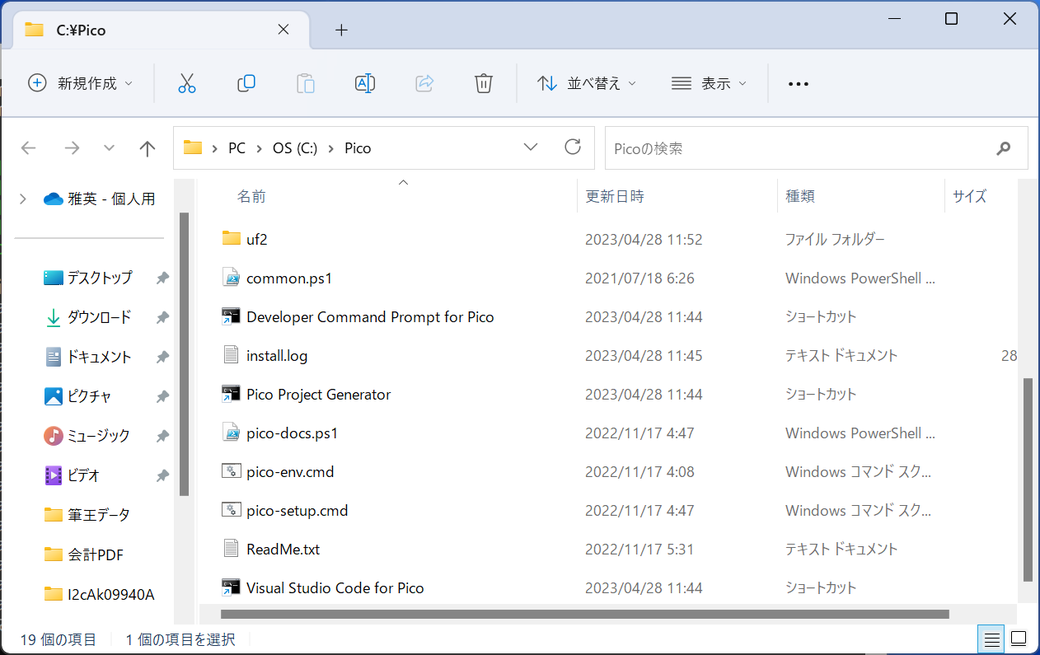Click the file list vertical scrollbar

coord(1027,479)
